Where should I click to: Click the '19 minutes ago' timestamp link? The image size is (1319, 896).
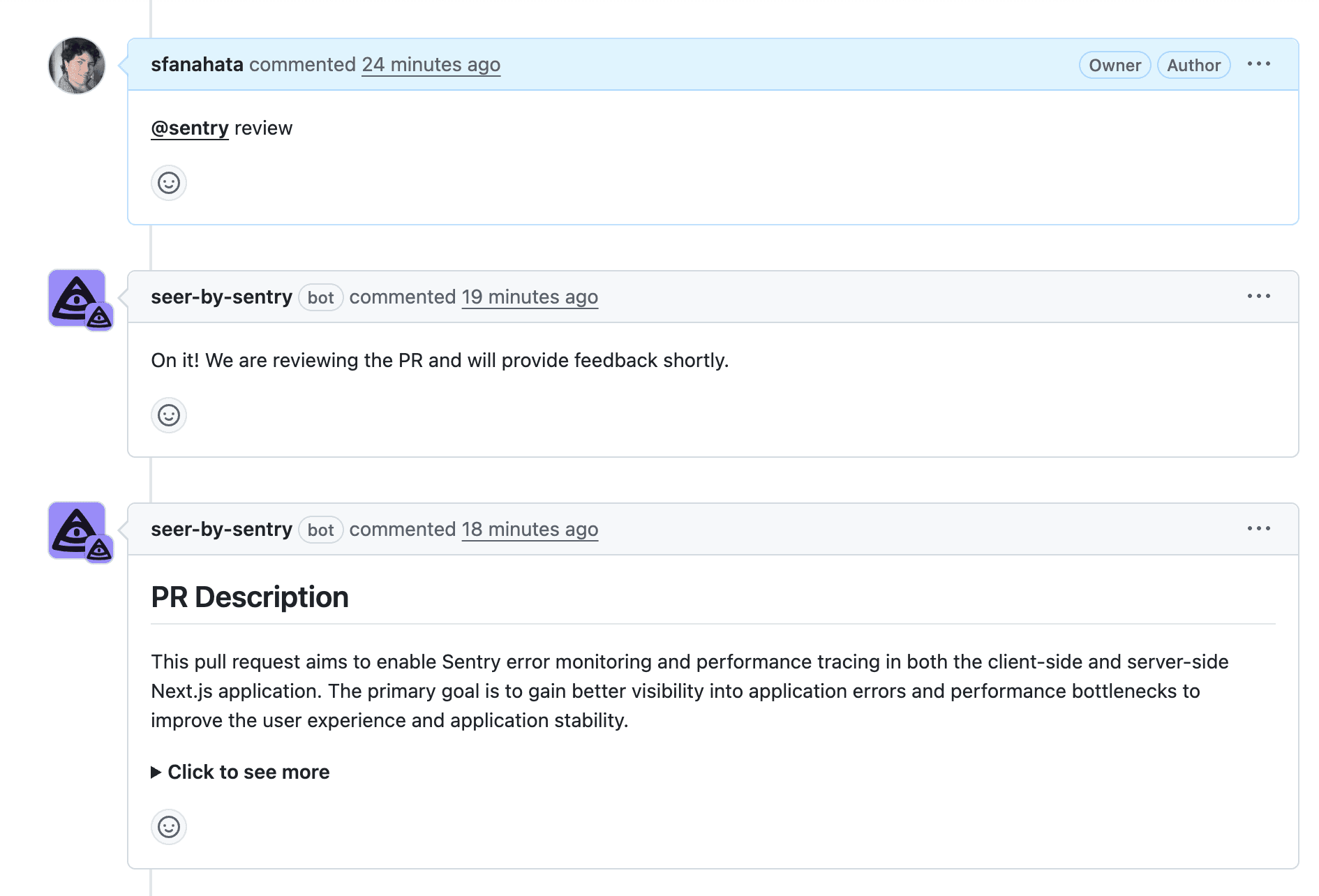530,297
